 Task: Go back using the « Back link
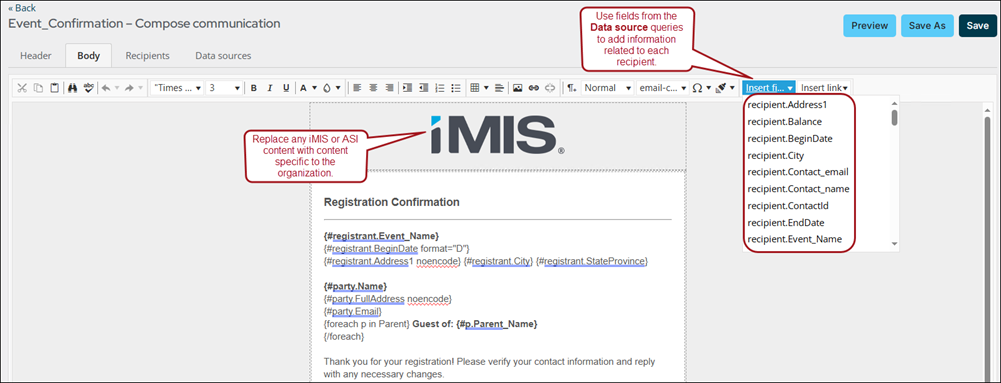(x=22, y=8)
